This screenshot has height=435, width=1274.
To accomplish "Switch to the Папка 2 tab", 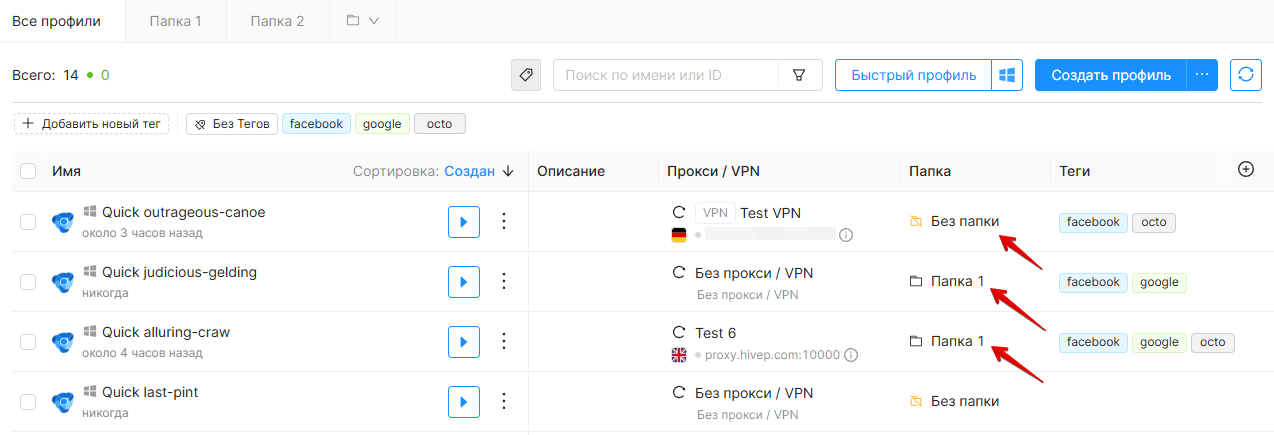I will click(277, 20).
